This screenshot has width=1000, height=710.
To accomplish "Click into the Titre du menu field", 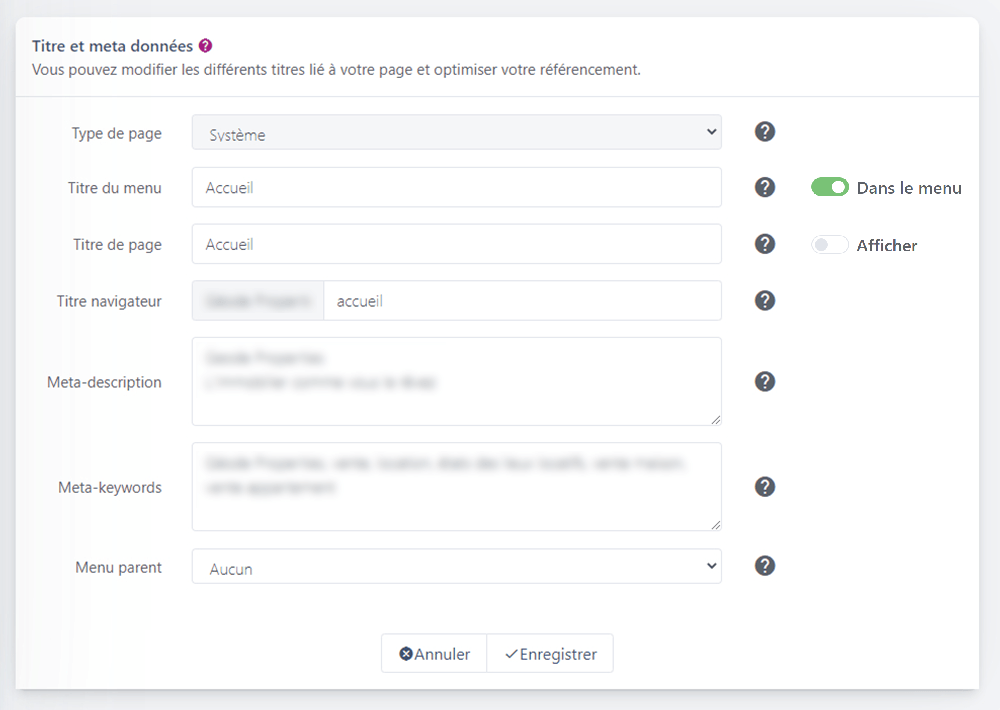I will 456,187.
